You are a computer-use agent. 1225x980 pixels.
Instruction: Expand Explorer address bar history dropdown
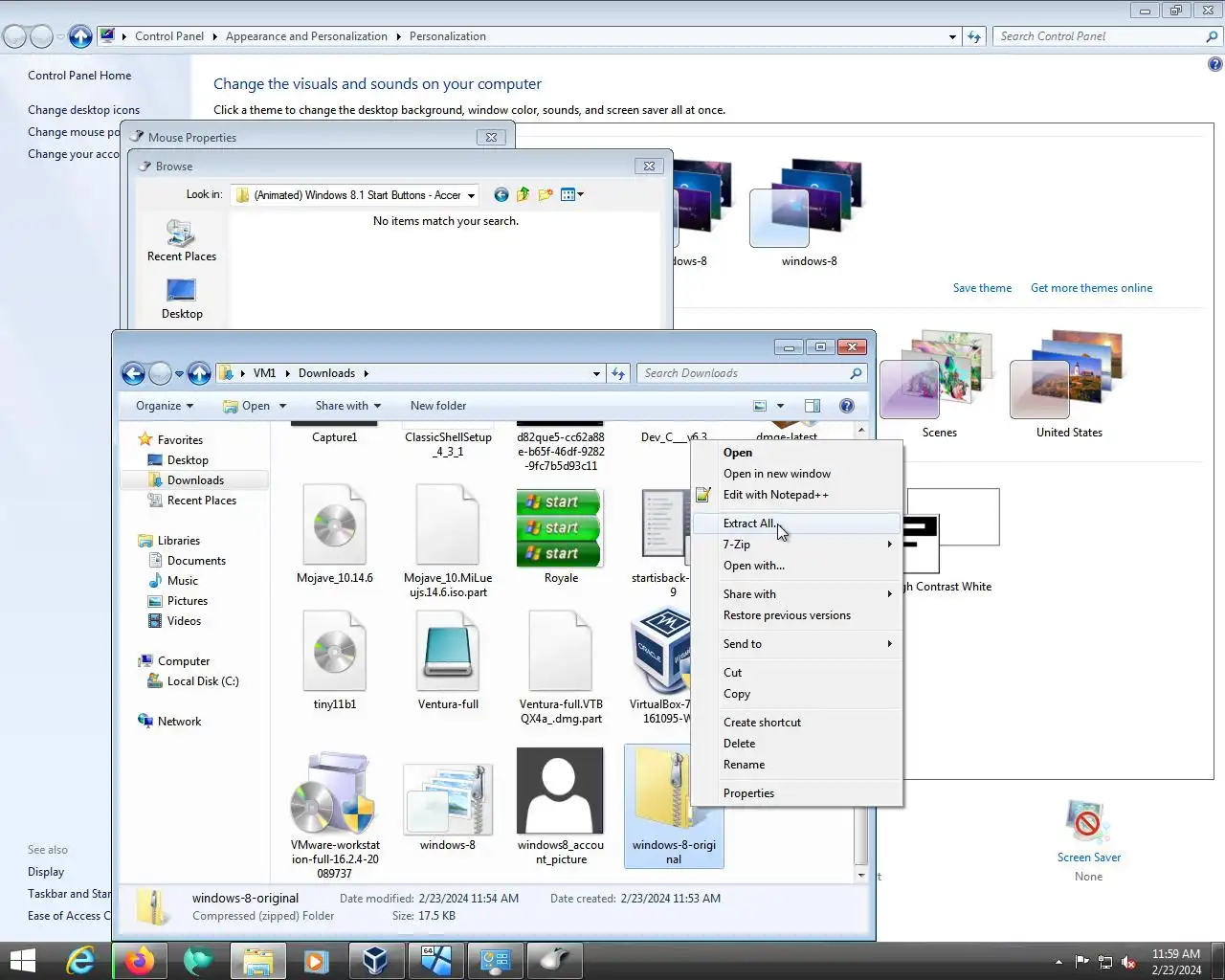click(596, 373)
